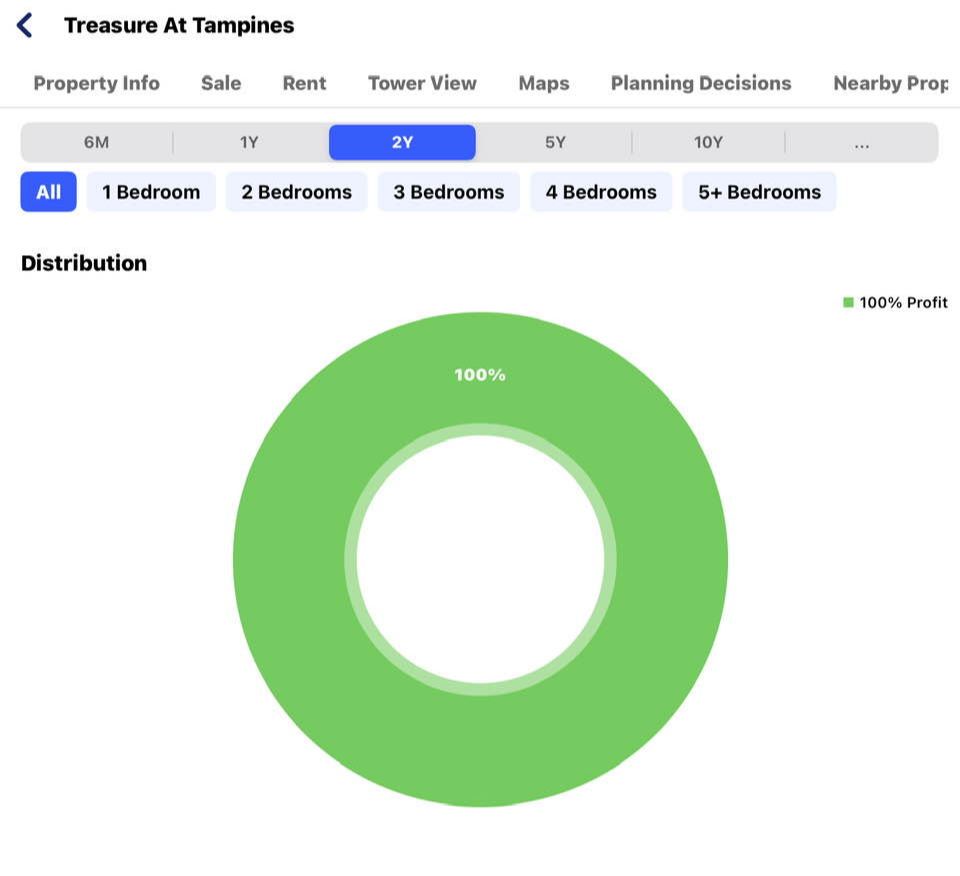Image resolution: width=960 pixels, height=876 pixels.
Task: Open the Planning Decisions tab
Action: click(701, 83)
